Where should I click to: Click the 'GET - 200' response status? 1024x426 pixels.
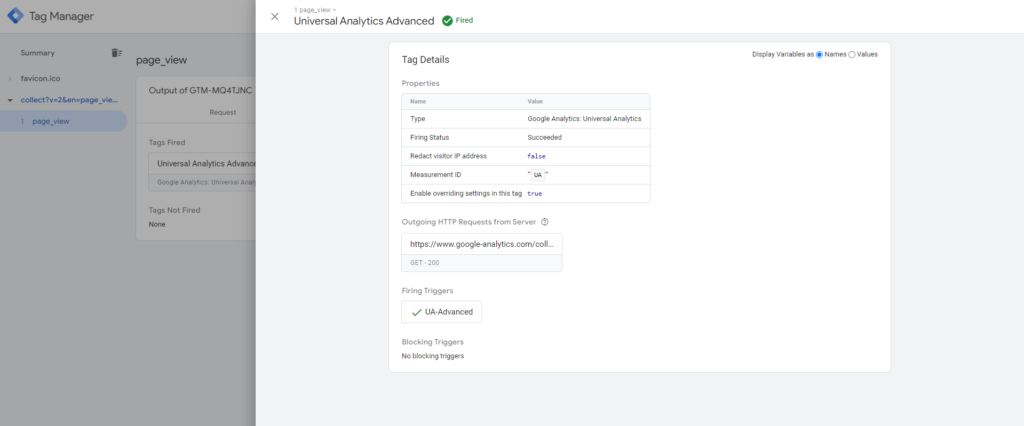(424, 263)
